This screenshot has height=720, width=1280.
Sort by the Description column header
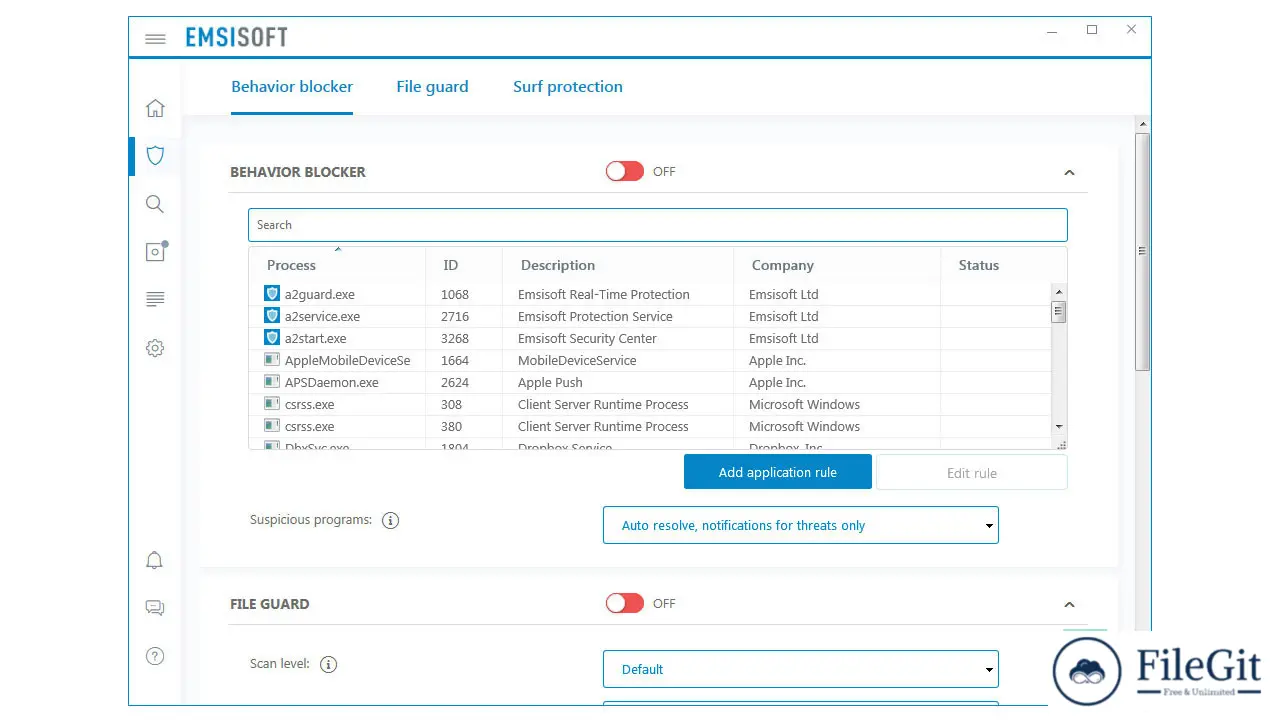pos(618,265)
